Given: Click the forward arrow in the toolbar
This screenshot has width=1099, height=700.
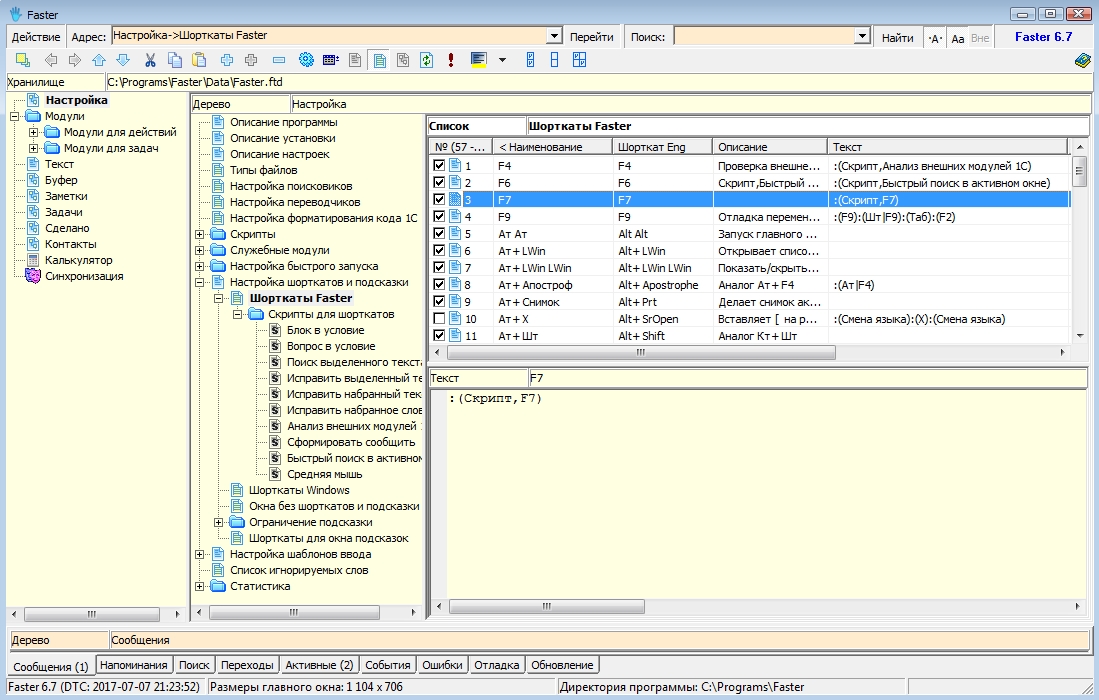Looking at the screenshot, I should pyautogui.click(x=74, y=60).
